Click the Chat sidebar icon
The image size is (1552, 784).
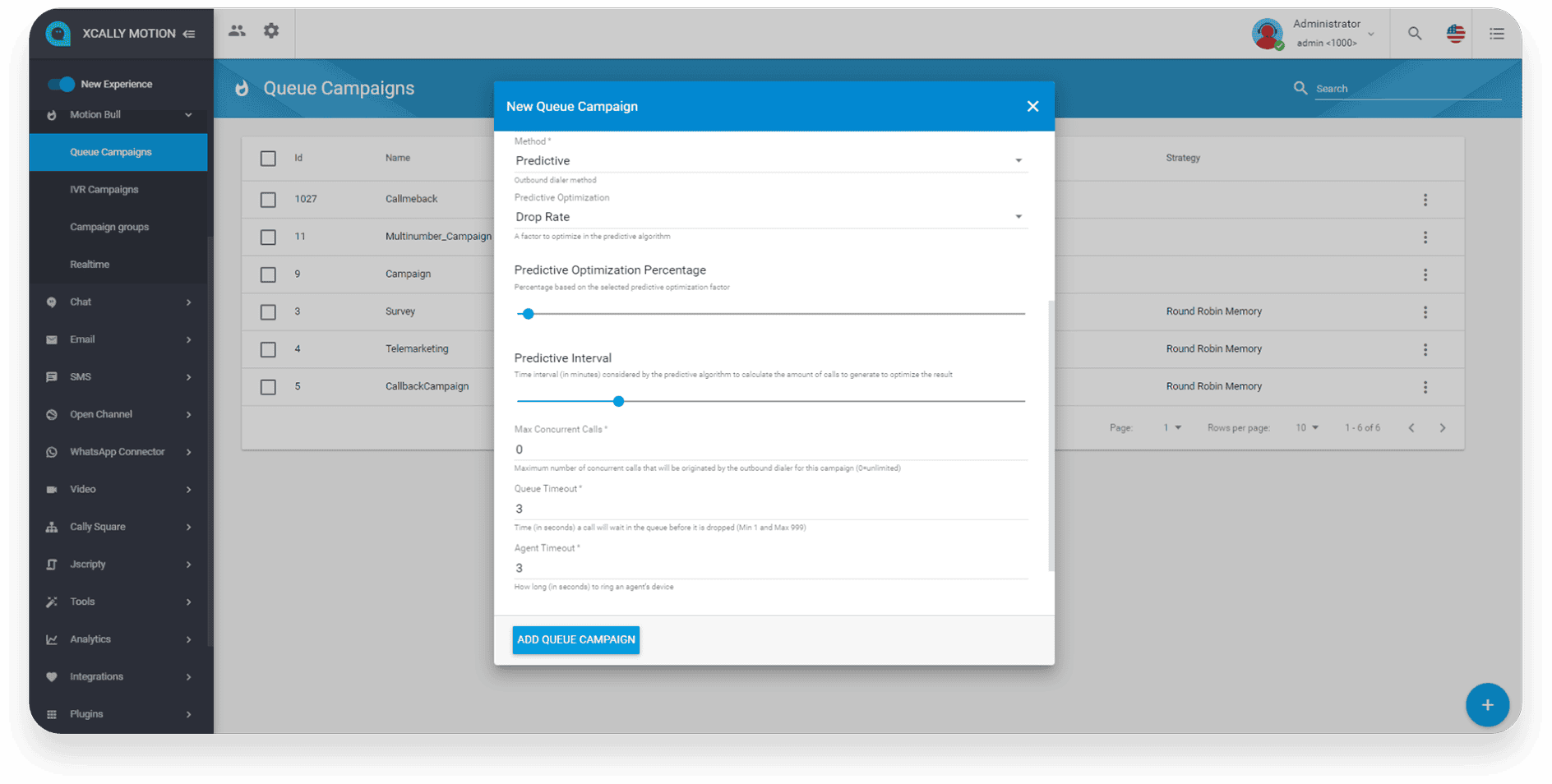coord(52,302)
